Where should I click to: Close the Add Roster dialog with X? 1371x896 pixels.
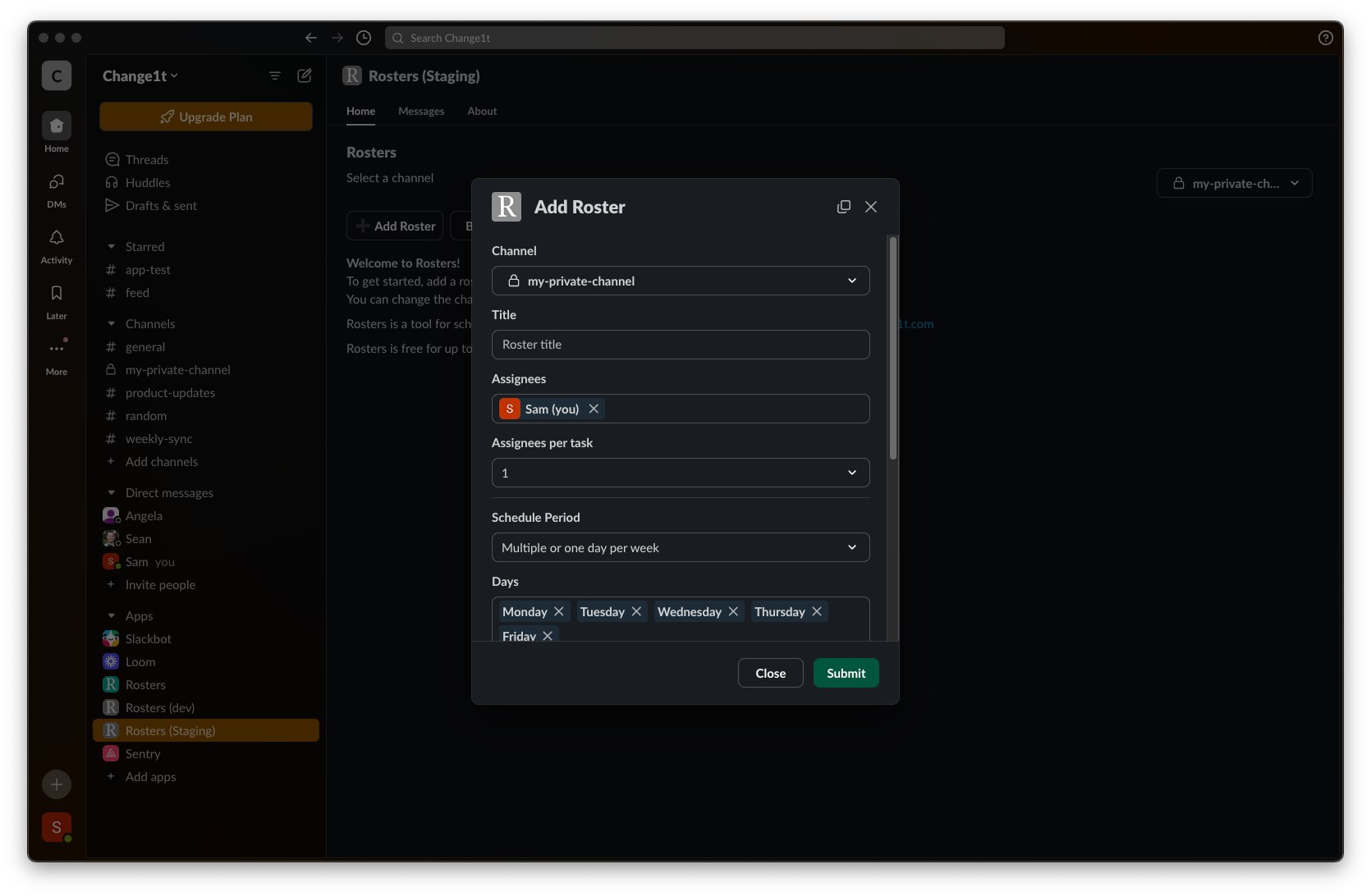(x=871, y=207)
